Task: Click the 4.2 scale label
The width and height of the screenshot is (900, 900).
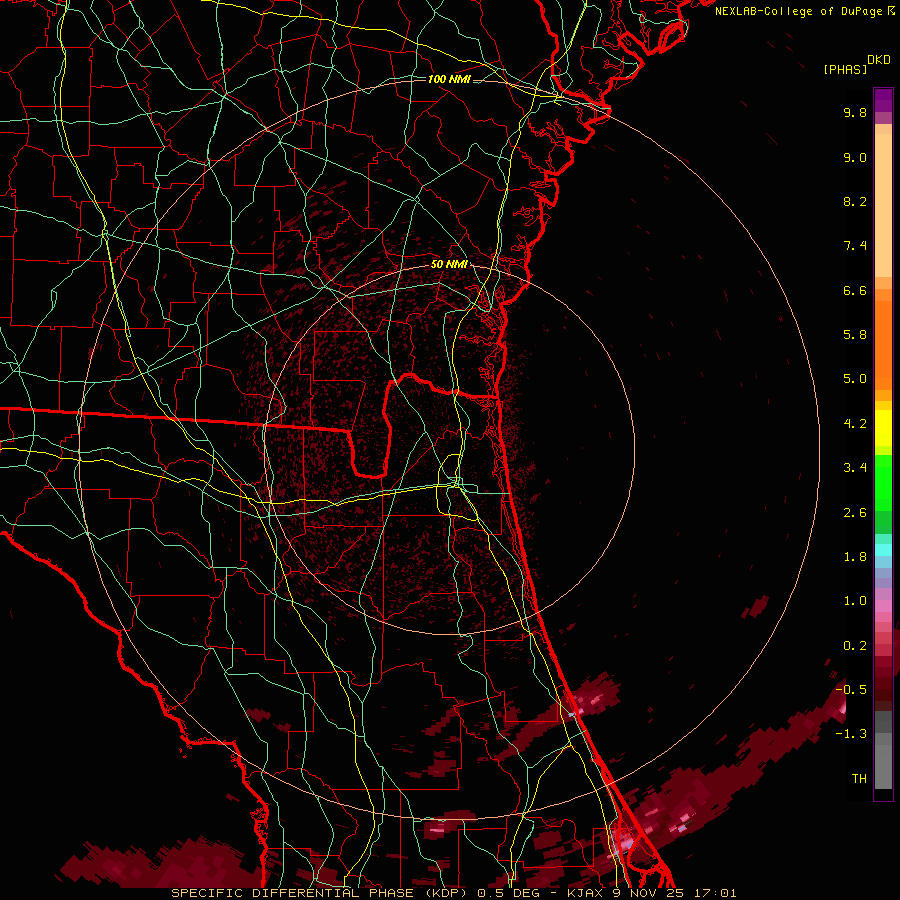Action: click(x=855, y=424)
